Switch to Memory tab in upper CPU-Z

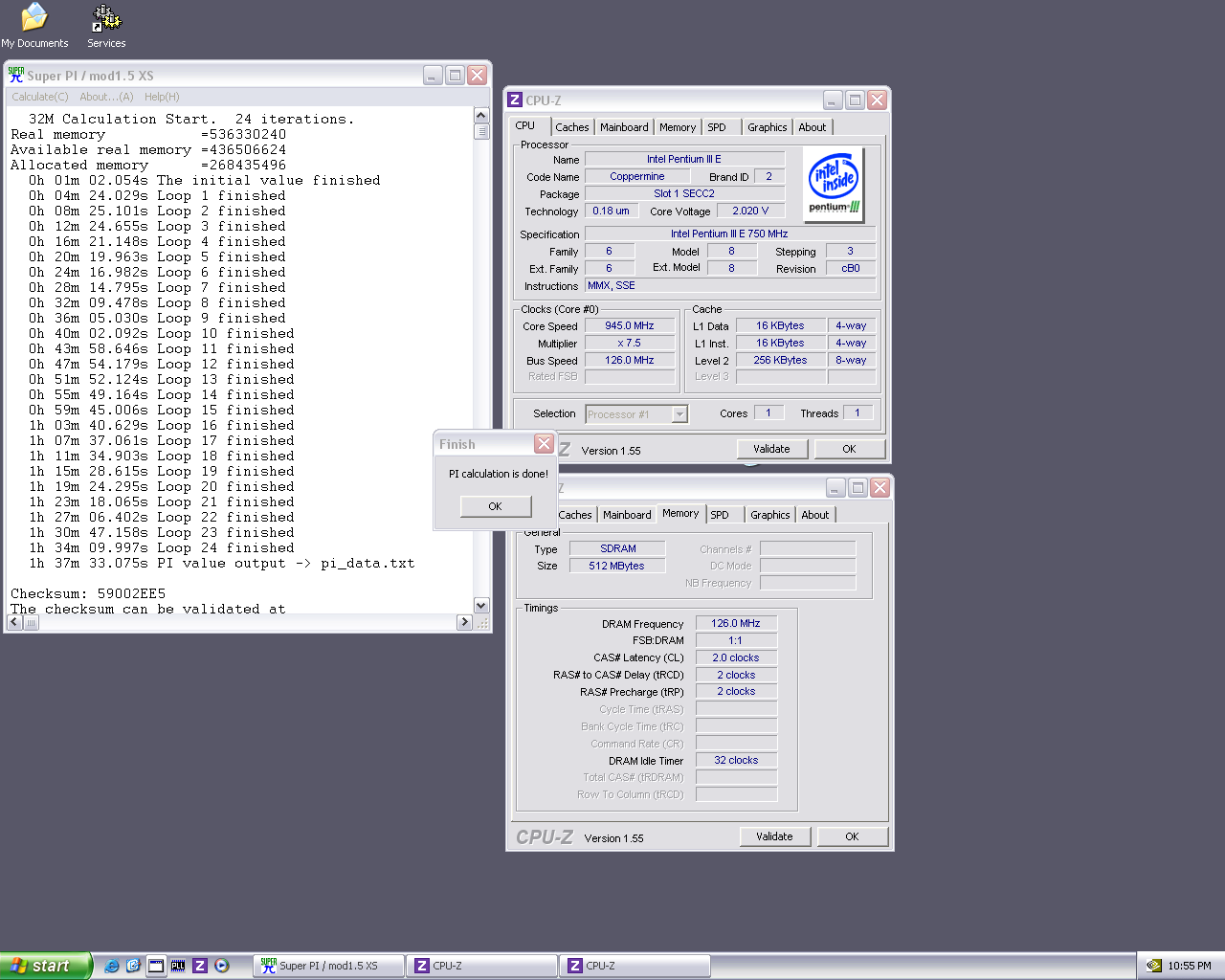[678, 127]
